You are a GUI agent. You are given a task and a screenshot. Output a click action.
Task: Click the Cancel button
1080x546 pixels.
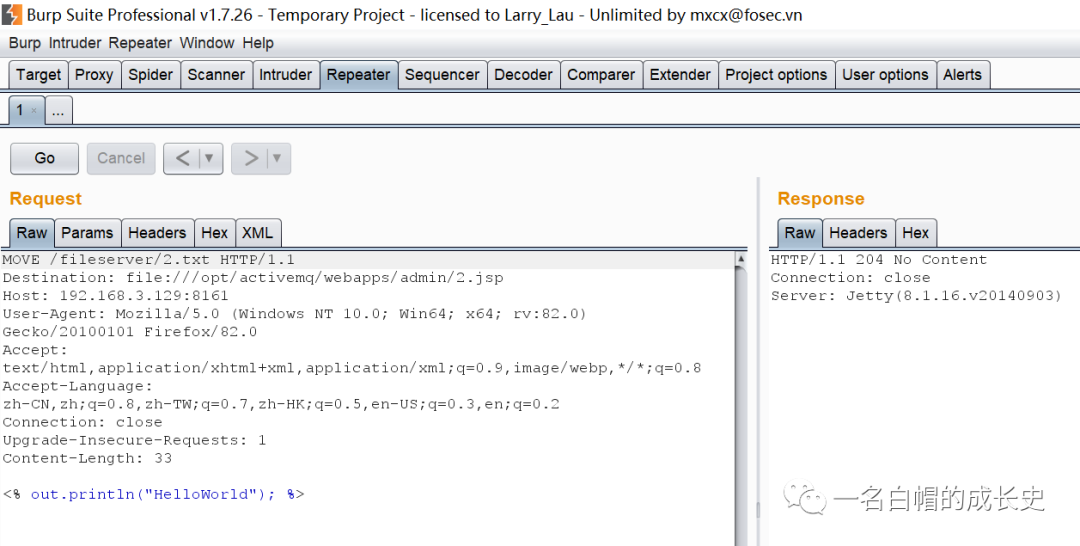121,158
